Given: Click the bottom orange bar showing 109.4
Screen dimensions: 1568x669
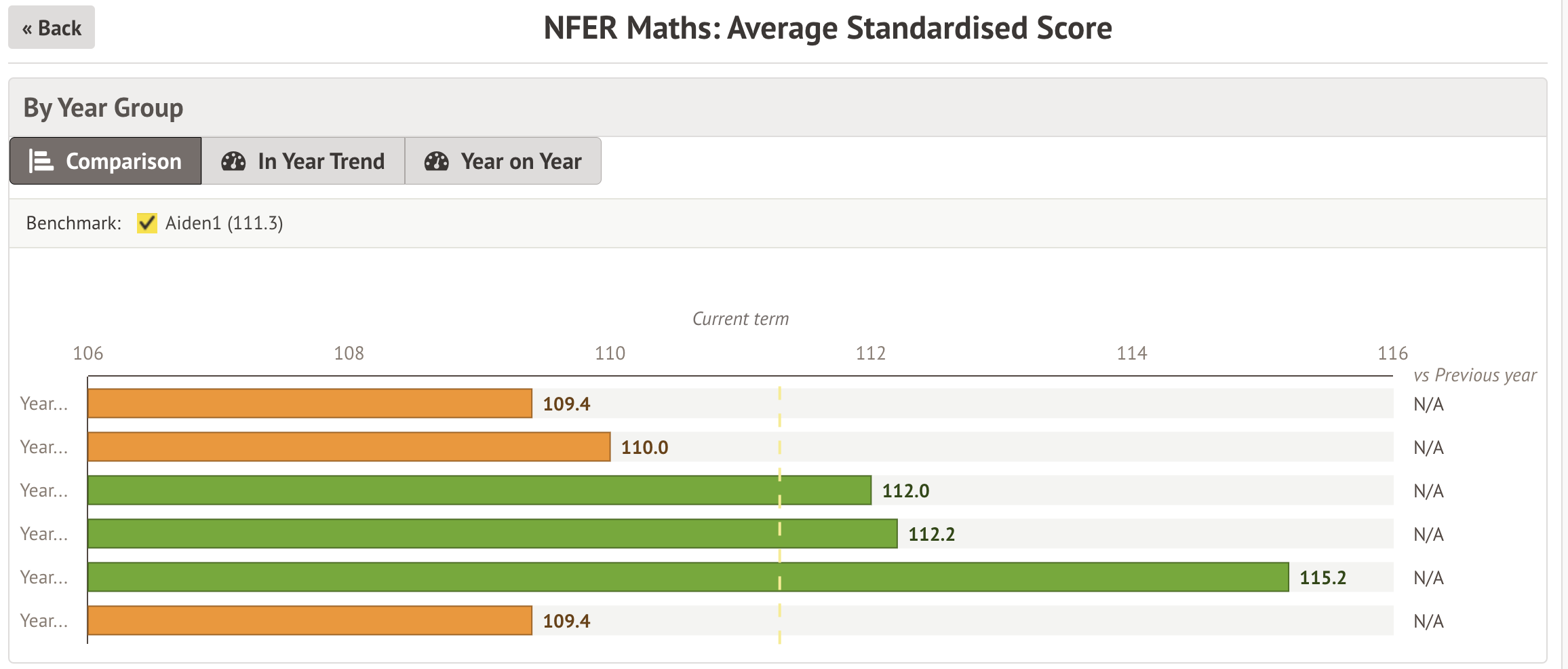Looking at the screenshot, I should (310, 621).
